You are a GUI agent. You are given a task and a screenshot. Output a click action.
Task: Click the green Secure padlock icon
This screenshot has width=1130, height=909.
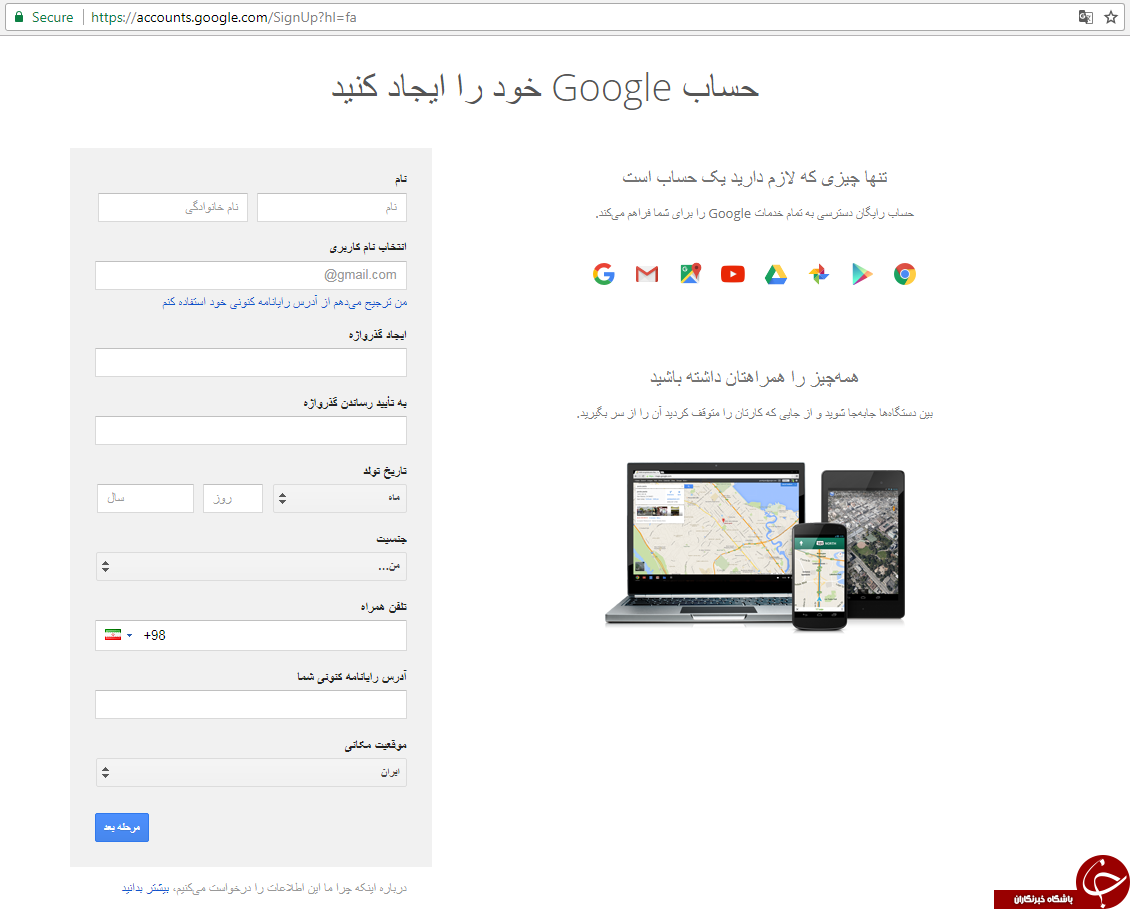click(19, 17)
